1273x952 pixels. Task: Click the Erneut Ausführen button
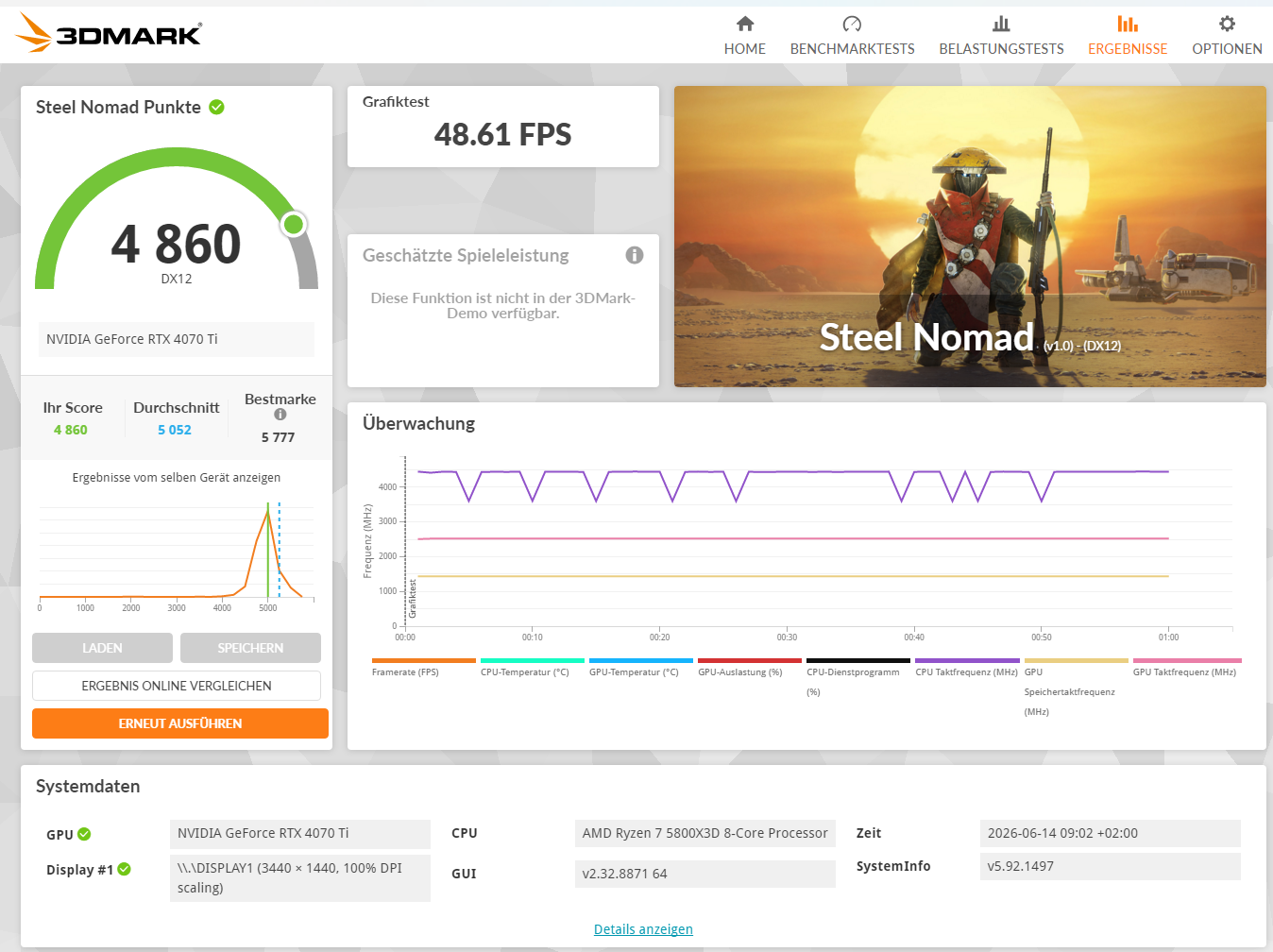click(180, 723)
